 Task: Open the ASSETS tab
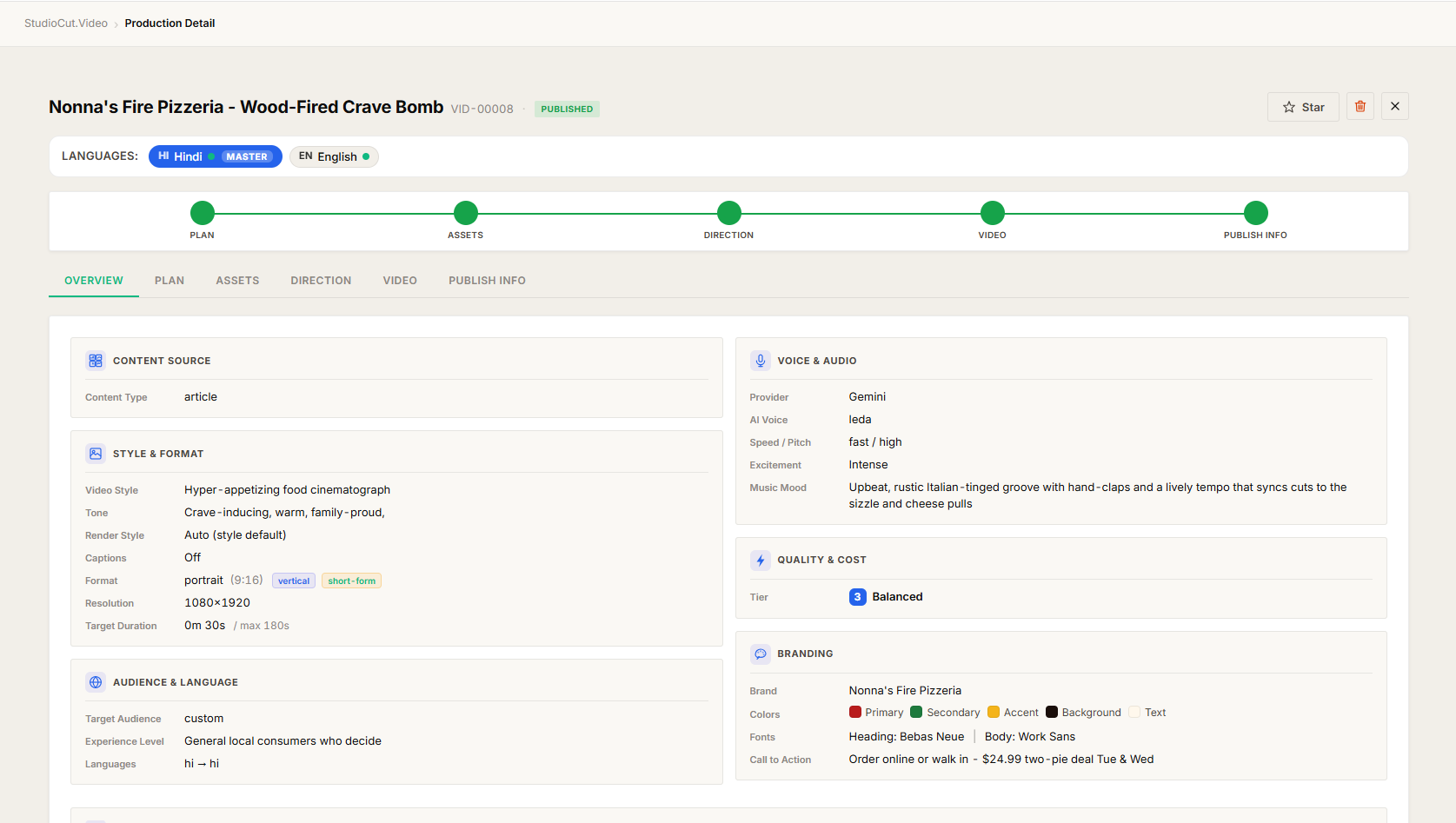[x=237, y=281]
